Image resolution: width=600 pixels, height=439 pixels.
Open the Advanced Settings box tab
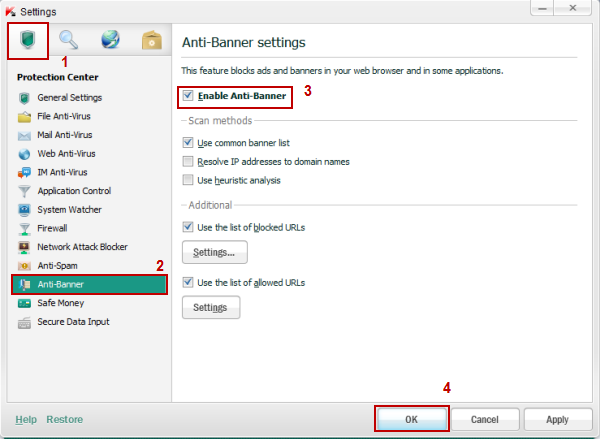pyautogui.click(x=152, y=40)
